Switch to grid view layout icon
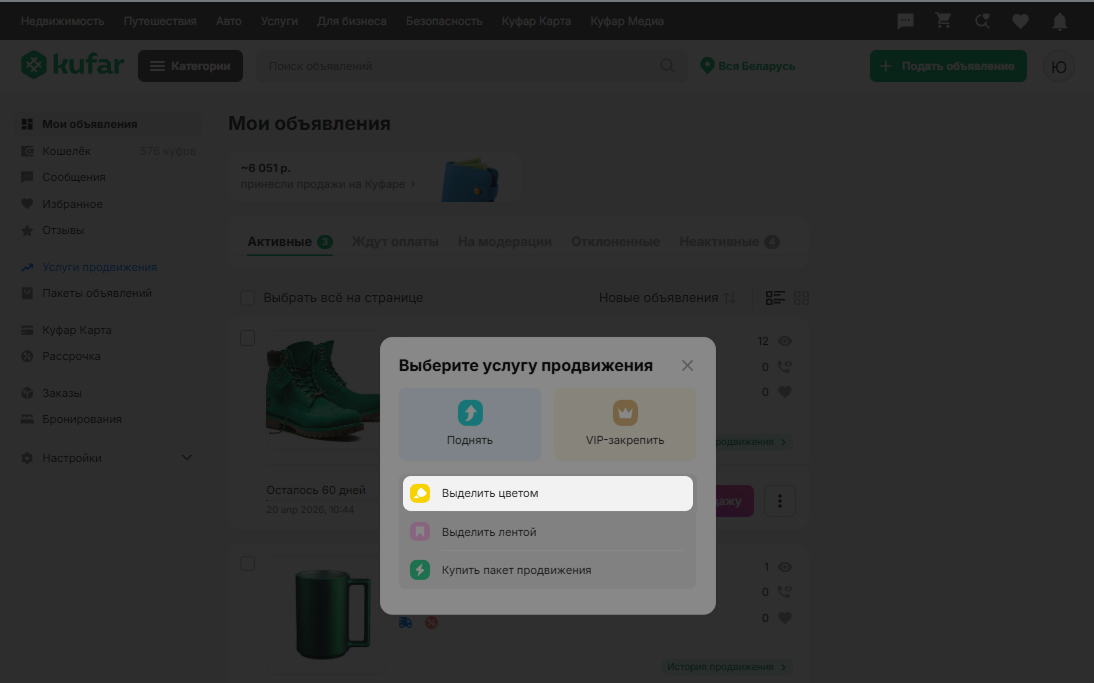 pyautogui.click(x=801, y=298)
